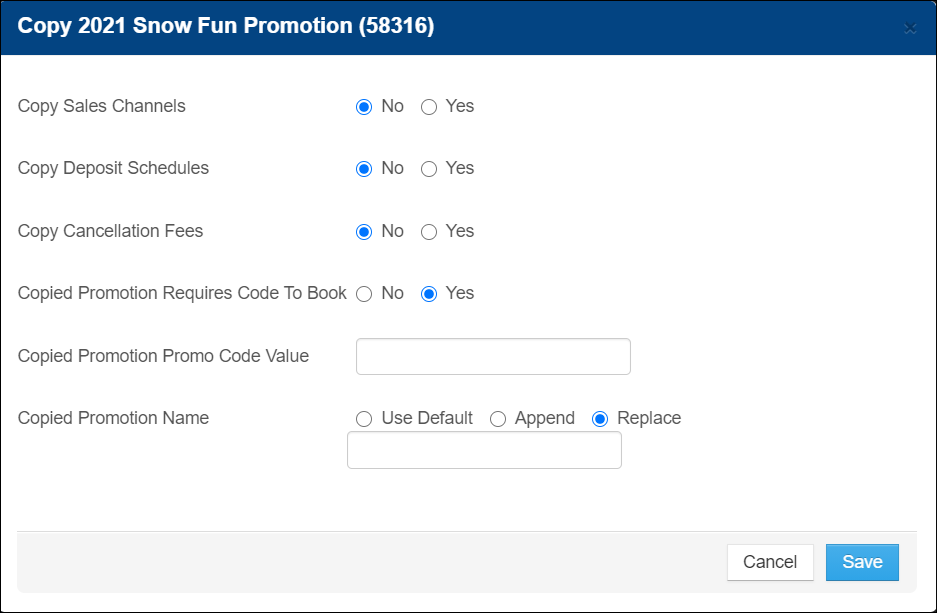Select Yes for Copy Sales Channels
Image resolution: width=937 pixels, height=613 pixels.
tap(429, 107)
